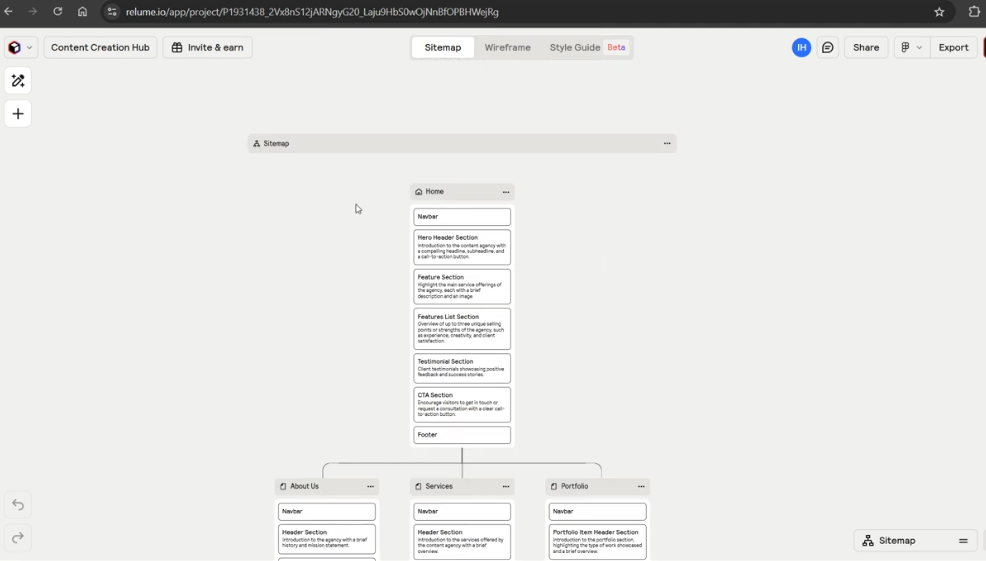
Task: Select the About Us Header Section block
Action: click(327, 540)
